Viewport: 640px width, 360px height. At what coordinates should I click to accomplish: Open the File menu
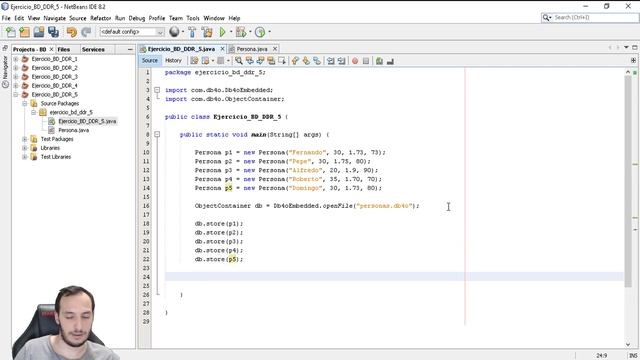click(x=6, y=18)
